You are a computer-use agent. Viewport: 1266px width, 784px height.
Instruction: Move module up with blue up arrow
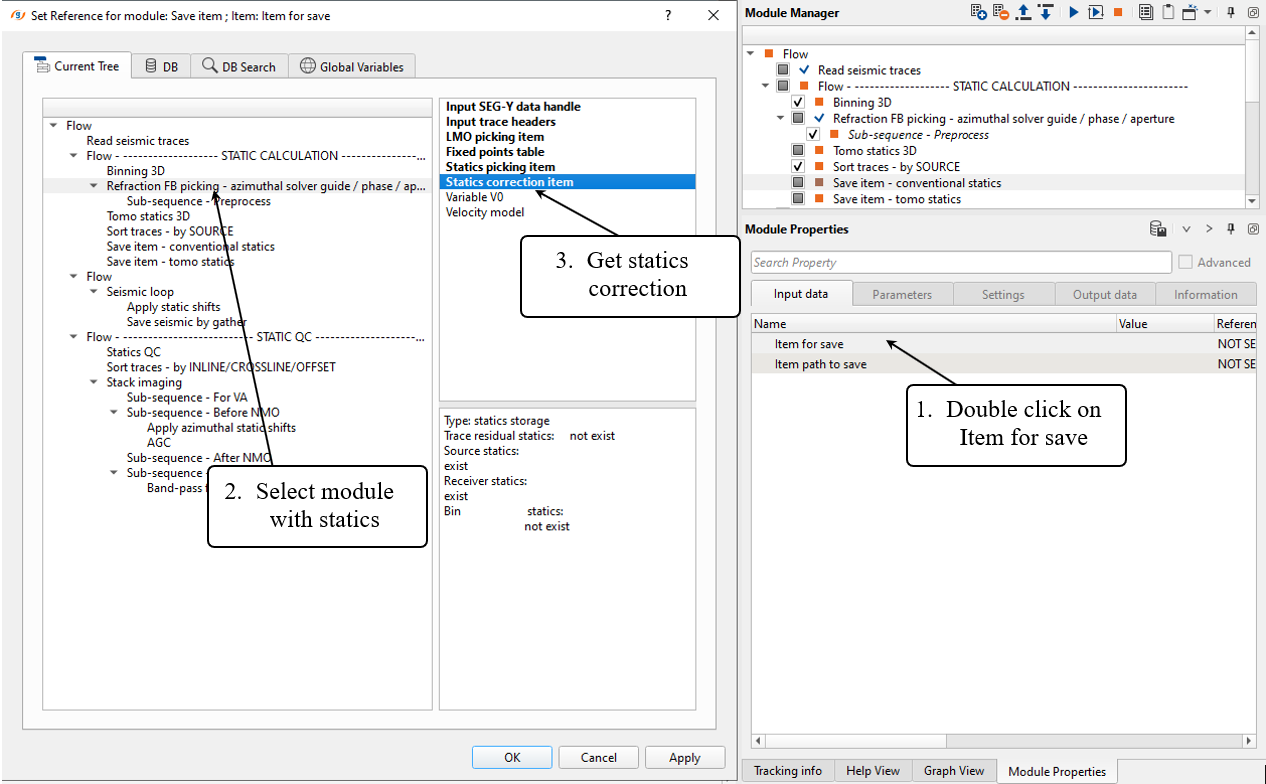coord(1023,13)
